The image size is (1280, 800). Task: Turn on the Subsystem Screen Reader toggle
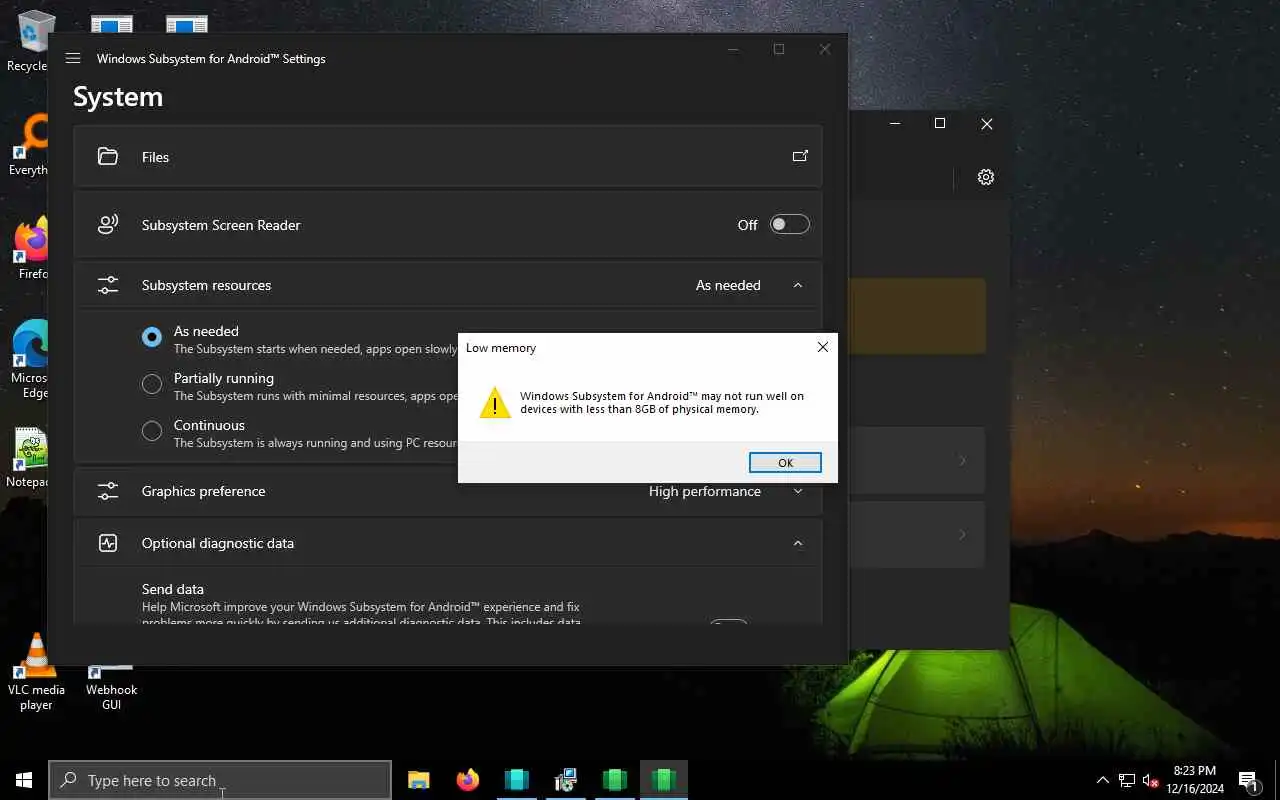pyautogui.click(x=789, y=225)
